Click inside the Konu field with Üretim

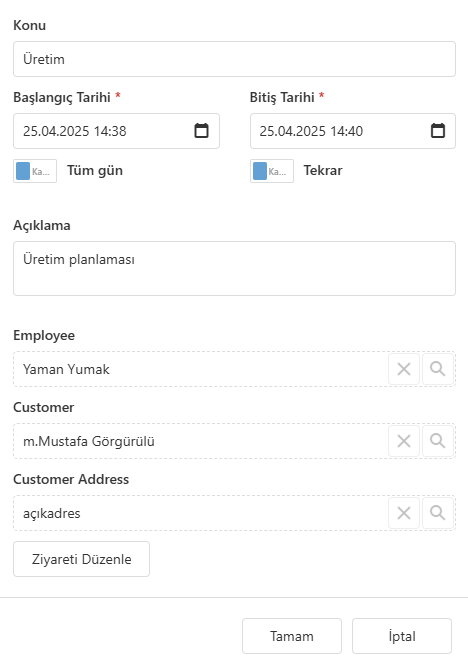click(x=234, y=59)
